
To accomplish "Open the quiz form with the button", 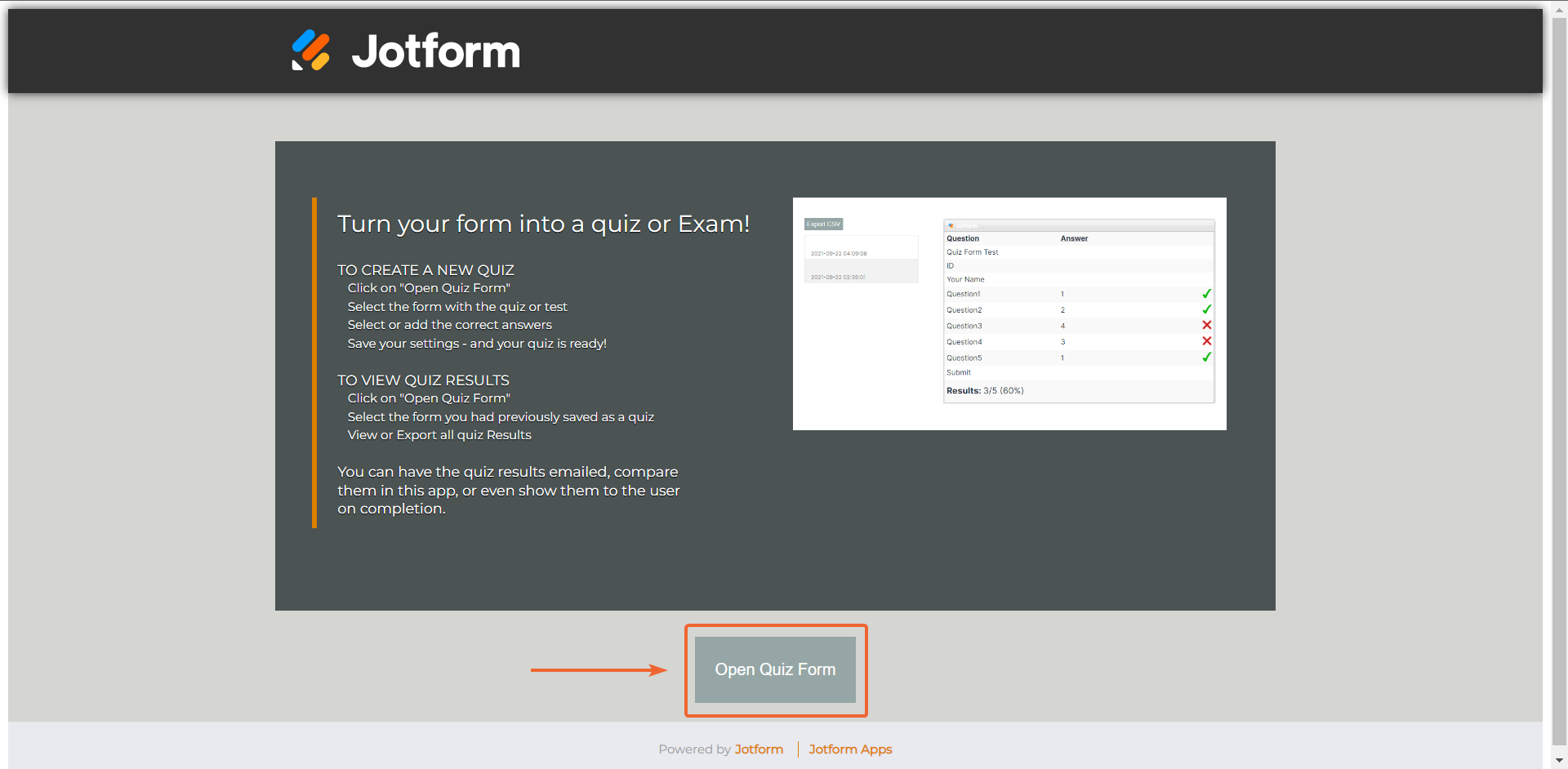I will pyautogui.click(x=775, y=669).
